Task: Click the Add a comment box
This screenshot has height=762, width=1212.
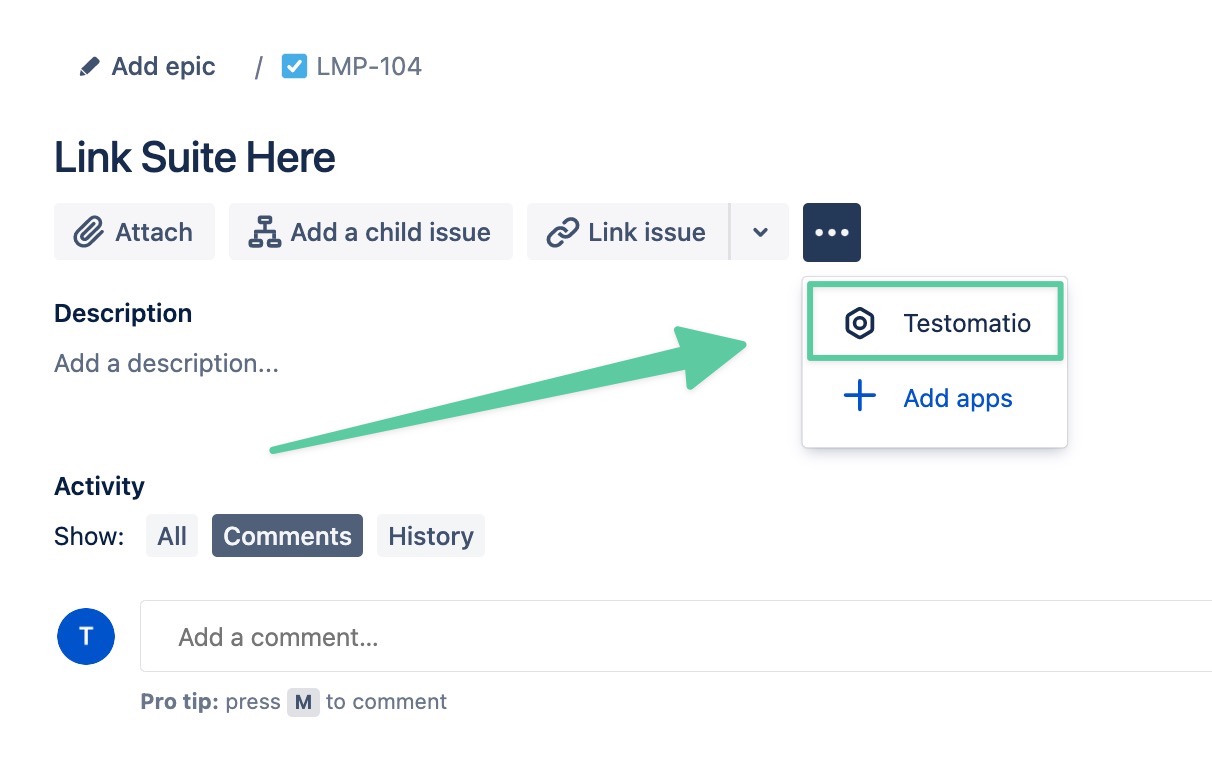Action: point(670,637)
